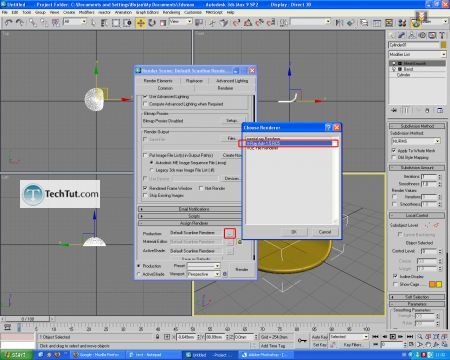Screen dimensions: 450x360
Task: Click the Go to End playback control
Action: click(x=410, y=337)
